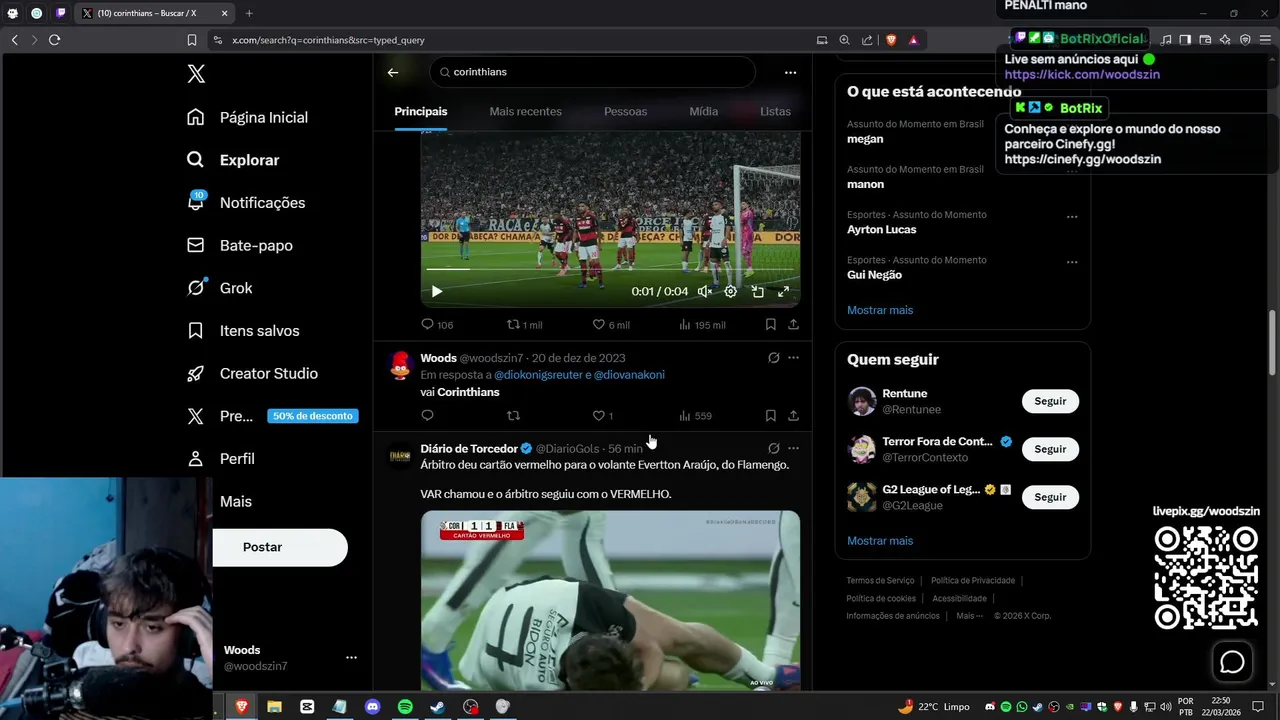This screenshot has width=1280, height=720.
Task: Share Woods' vai Corinthians post
Action: coord(793,415)
